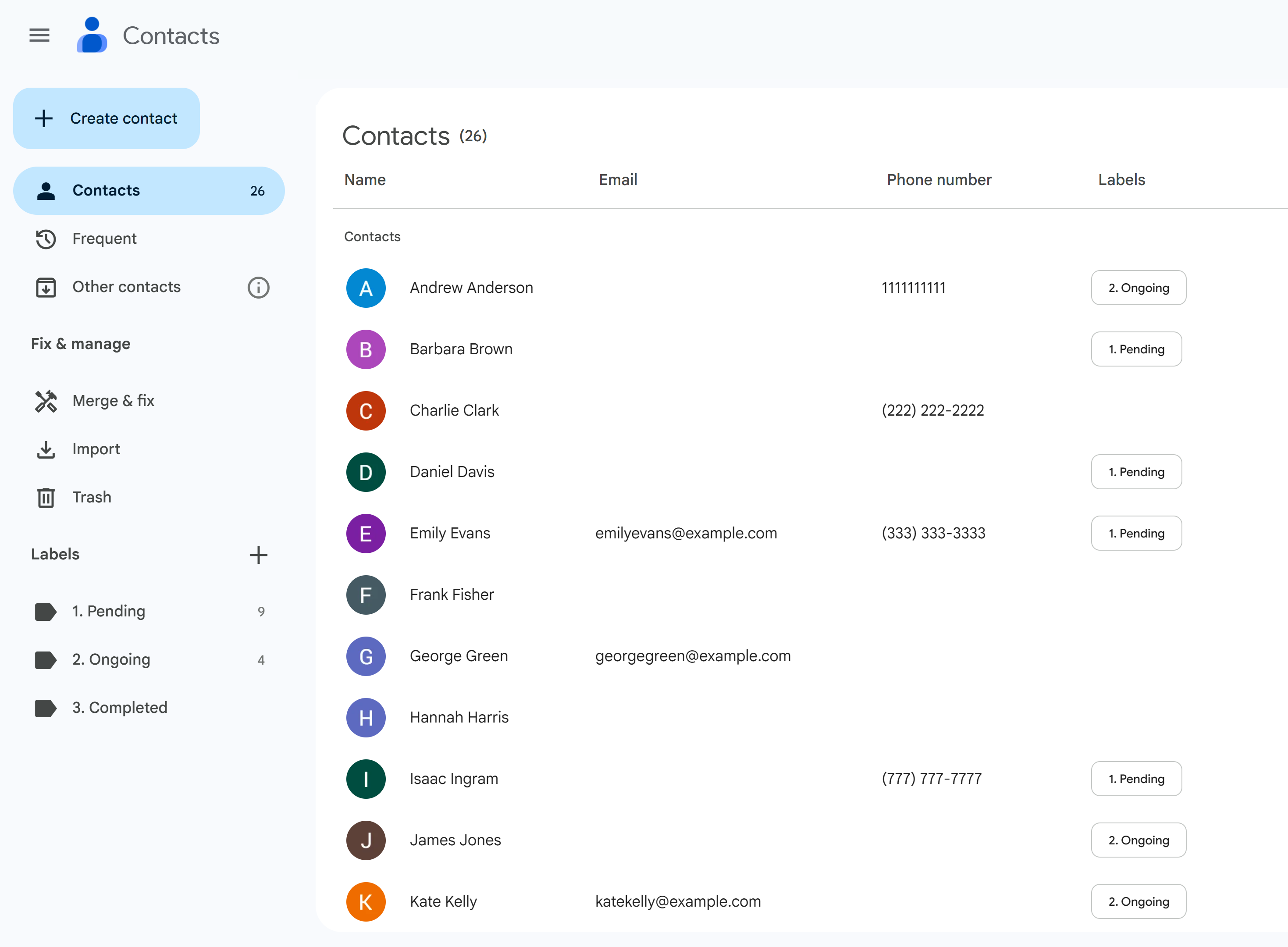Click the Import download icon
The height and width of the screenshot is (947, 1288).
46,449
